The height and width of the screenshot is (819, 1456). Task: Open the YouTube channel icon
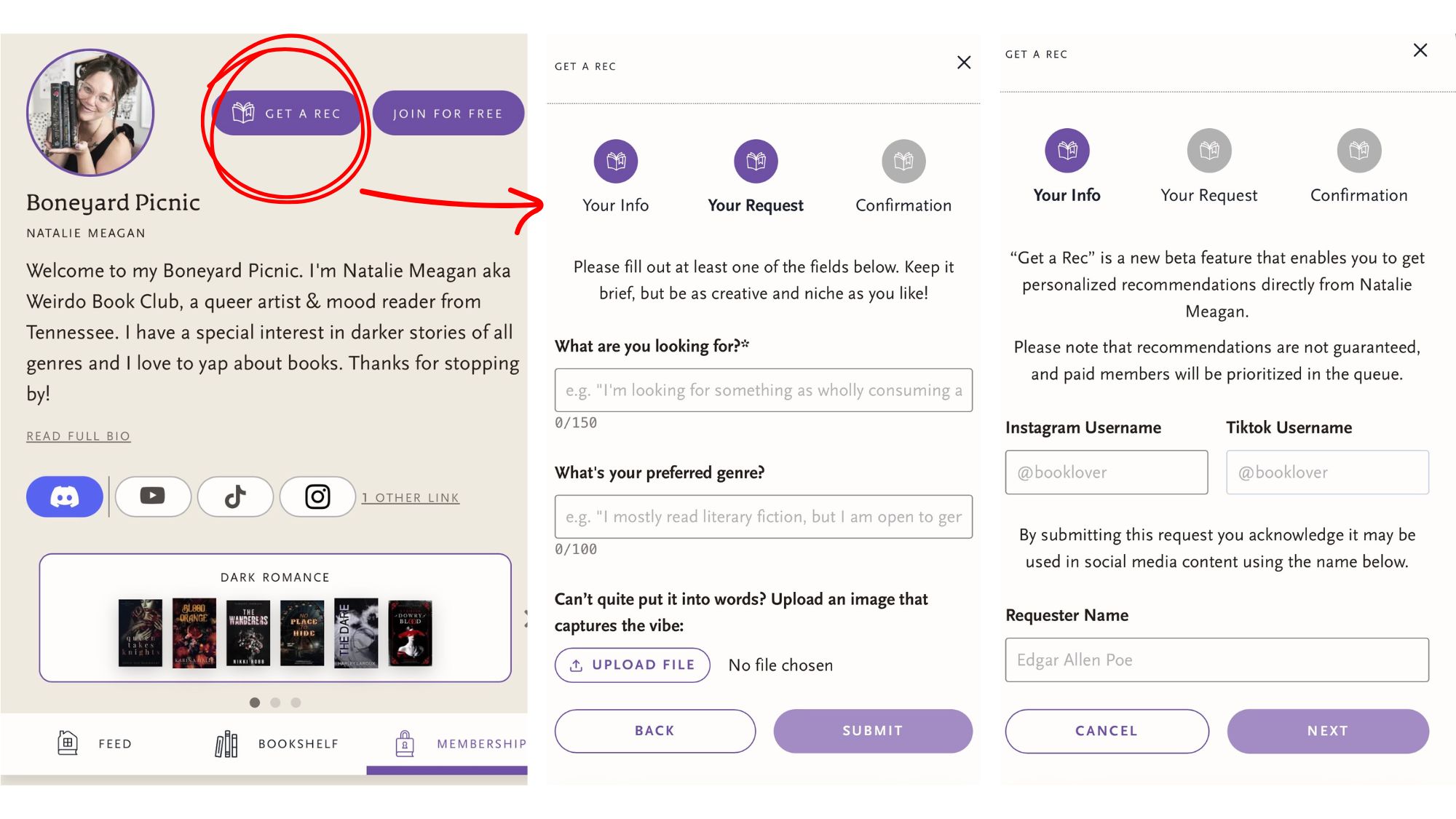(x=153, y=497)
